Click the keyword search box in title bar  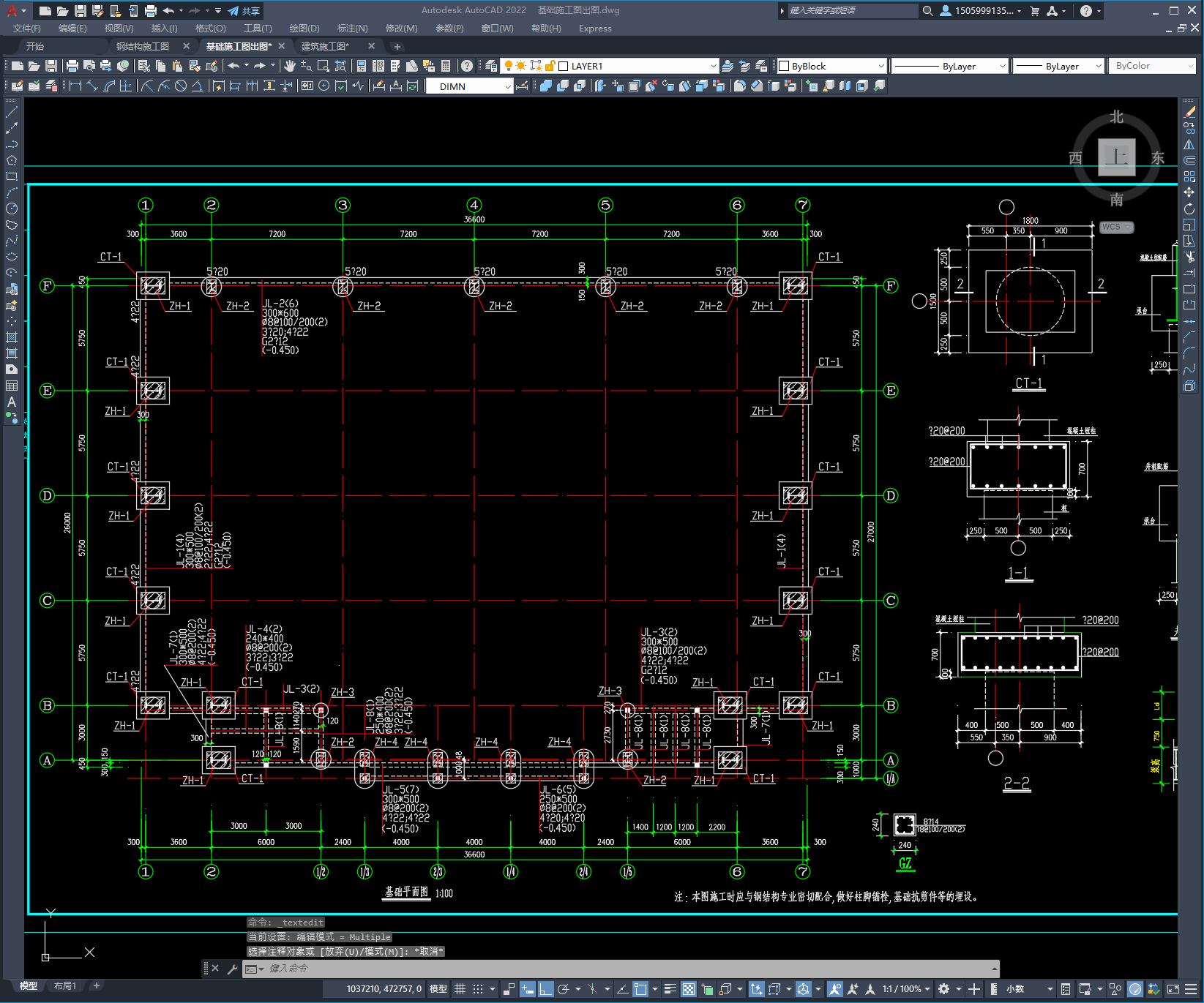point(853,11)
